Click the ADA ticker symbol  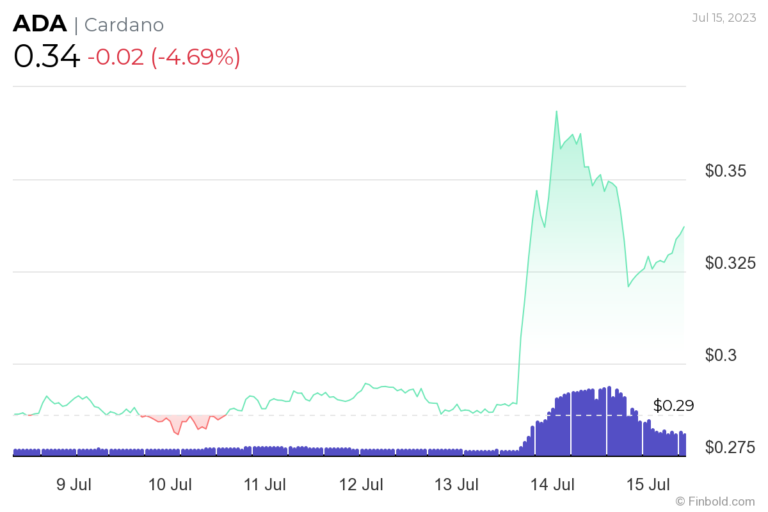pyautogui.click(x=40, y=25)
